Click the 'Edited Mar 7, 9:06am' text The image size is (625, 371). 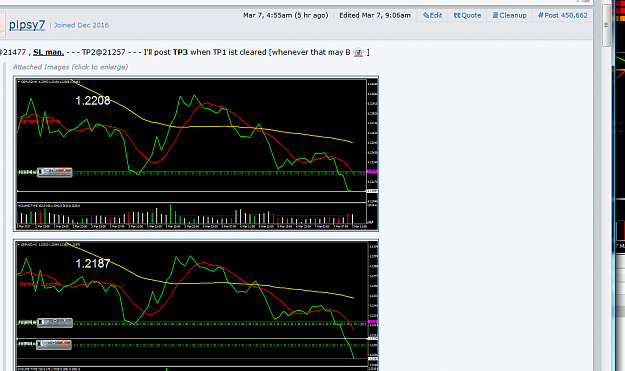375,15
